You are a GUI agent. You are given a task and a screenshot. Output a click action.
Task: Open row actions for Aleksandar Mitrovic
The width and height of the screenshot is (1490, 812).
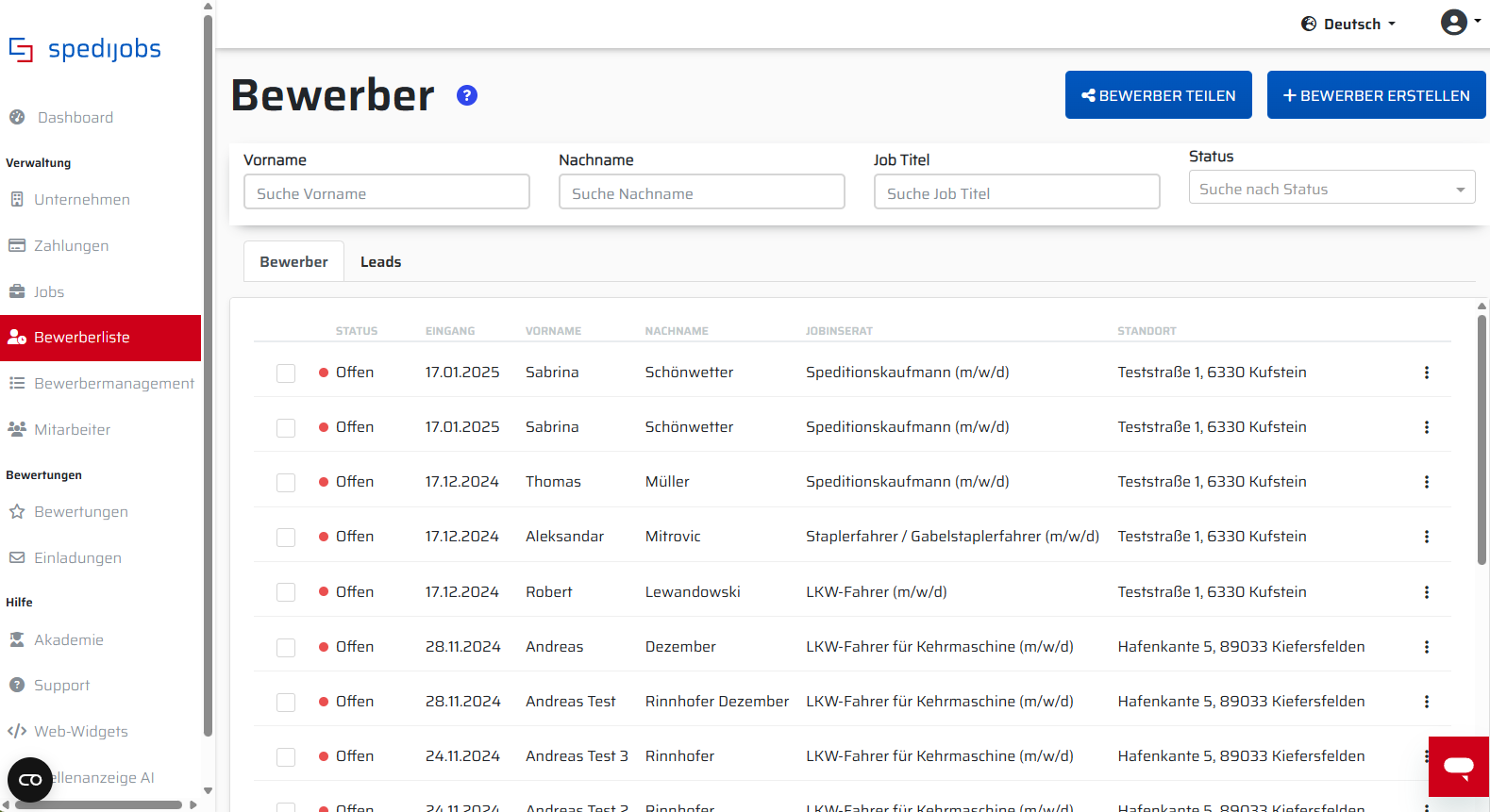tap(1427, 537)
